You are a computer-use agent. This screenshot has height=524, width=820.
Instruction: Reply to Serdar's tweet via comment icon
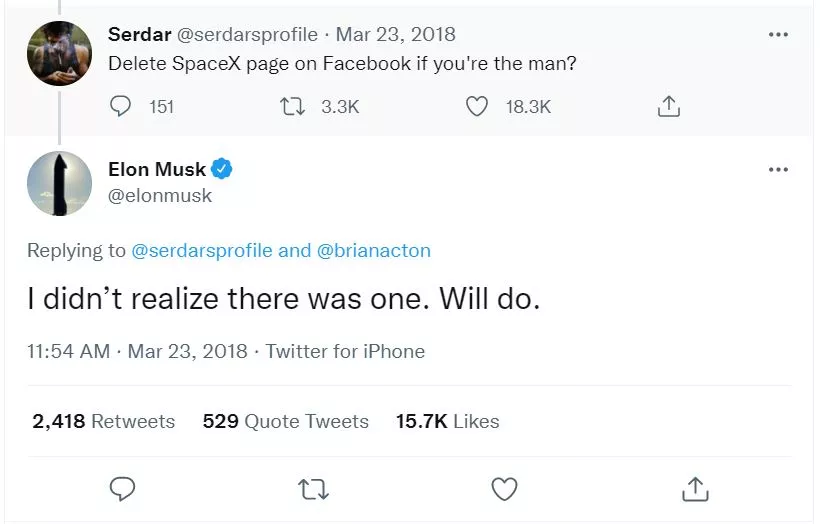(x=122, y=106)
